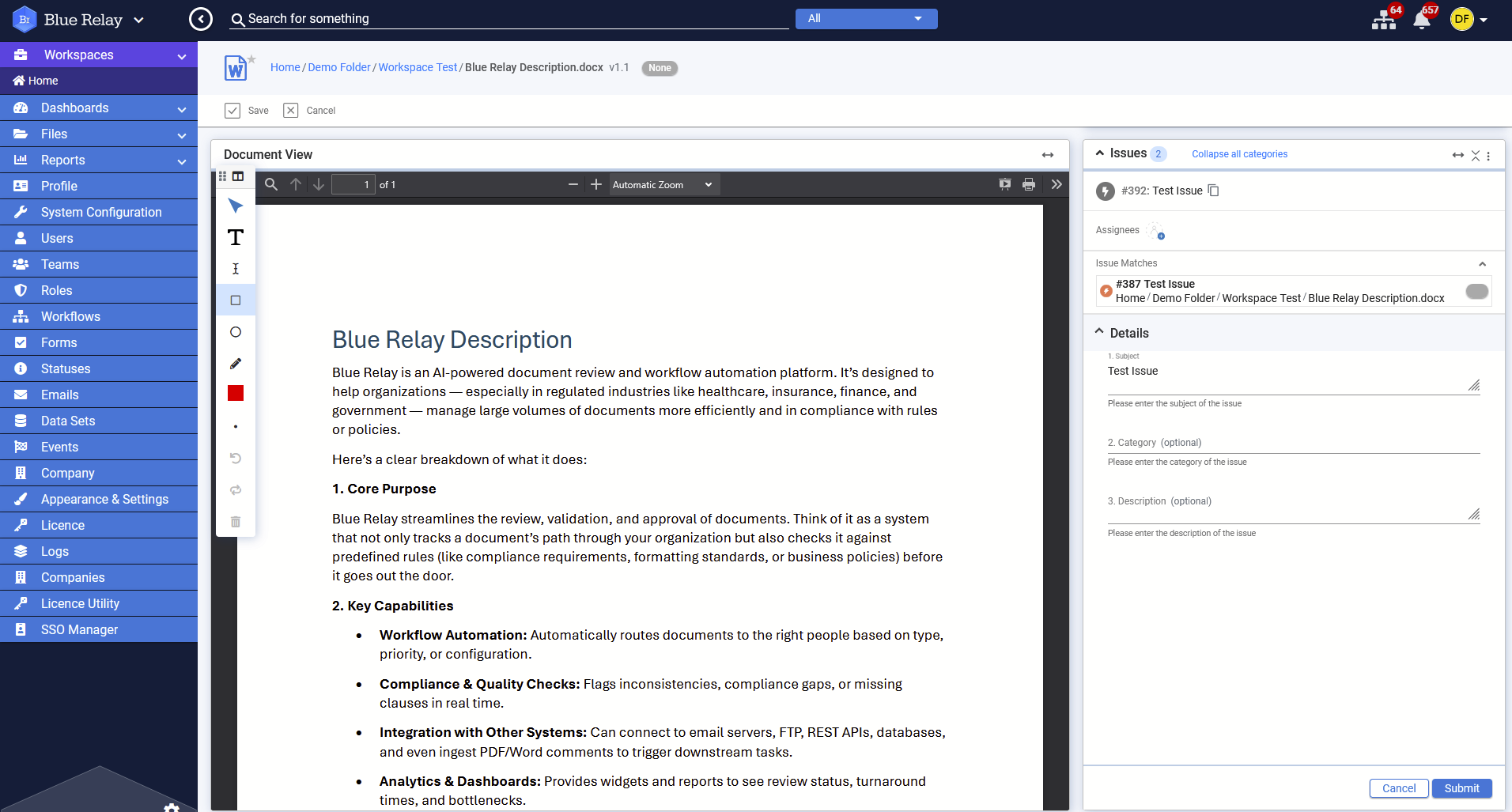Screen dimensions: 1512x812
Task: Open System Configuration in the sidebar
Action: point(99,213)
